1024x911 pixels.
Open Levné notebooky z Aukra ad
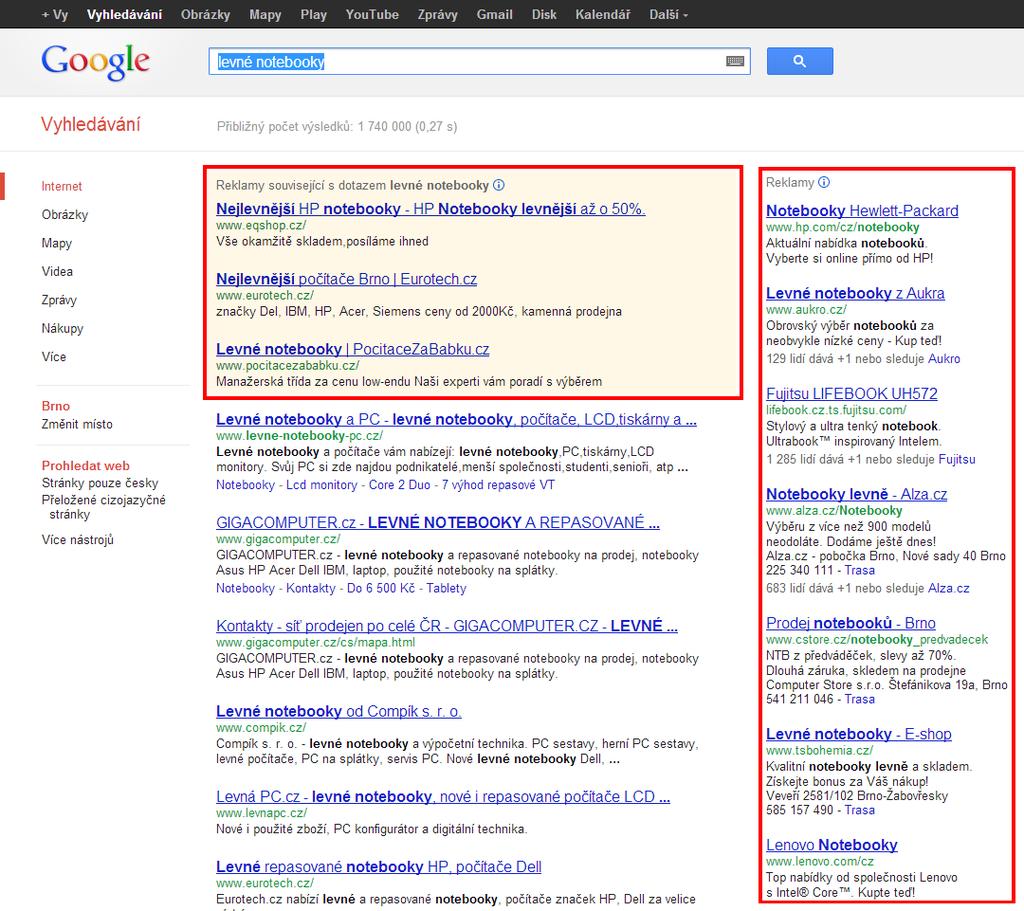coord(855,293)
